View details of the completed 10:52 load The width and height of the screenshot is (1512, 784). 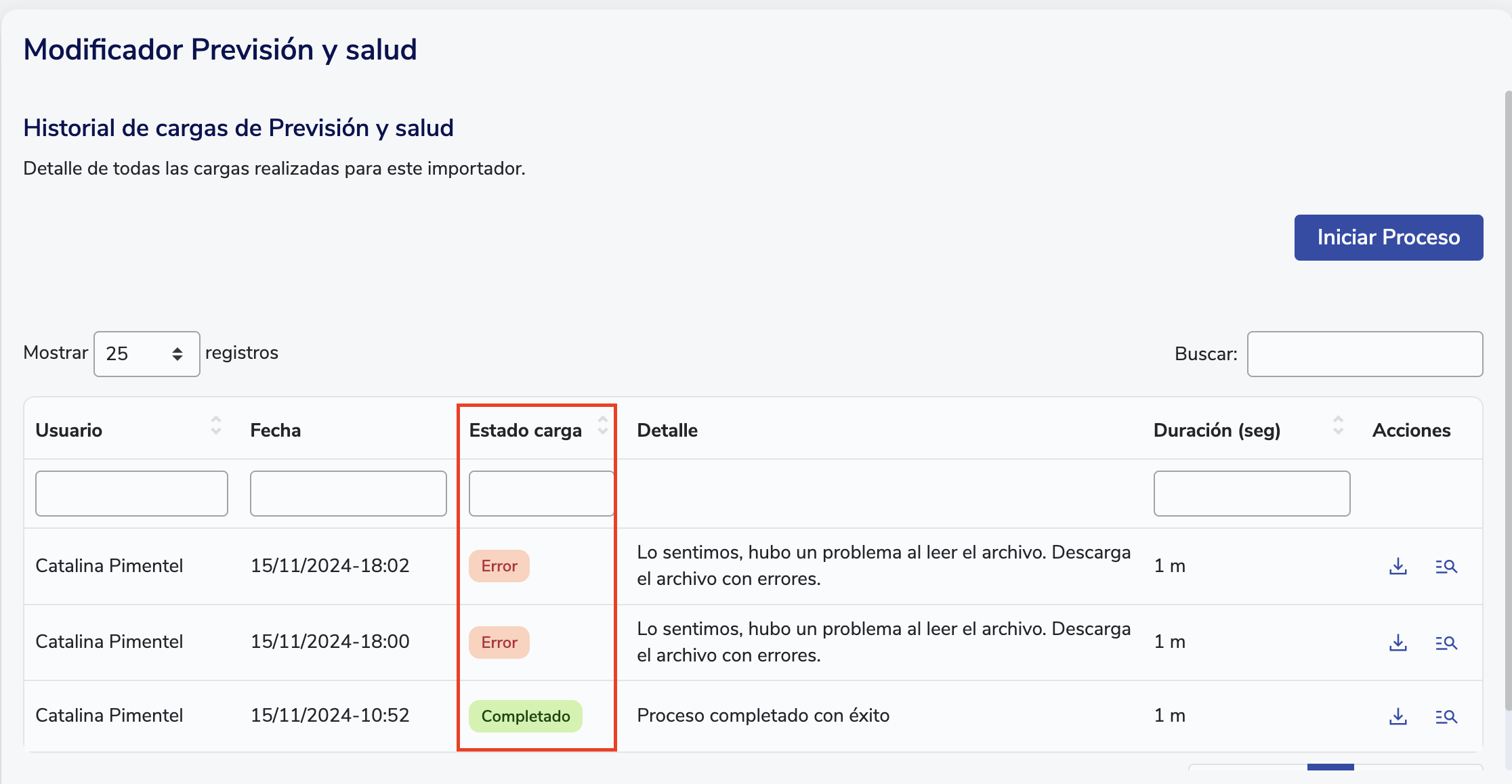[x=1446, y=716]
